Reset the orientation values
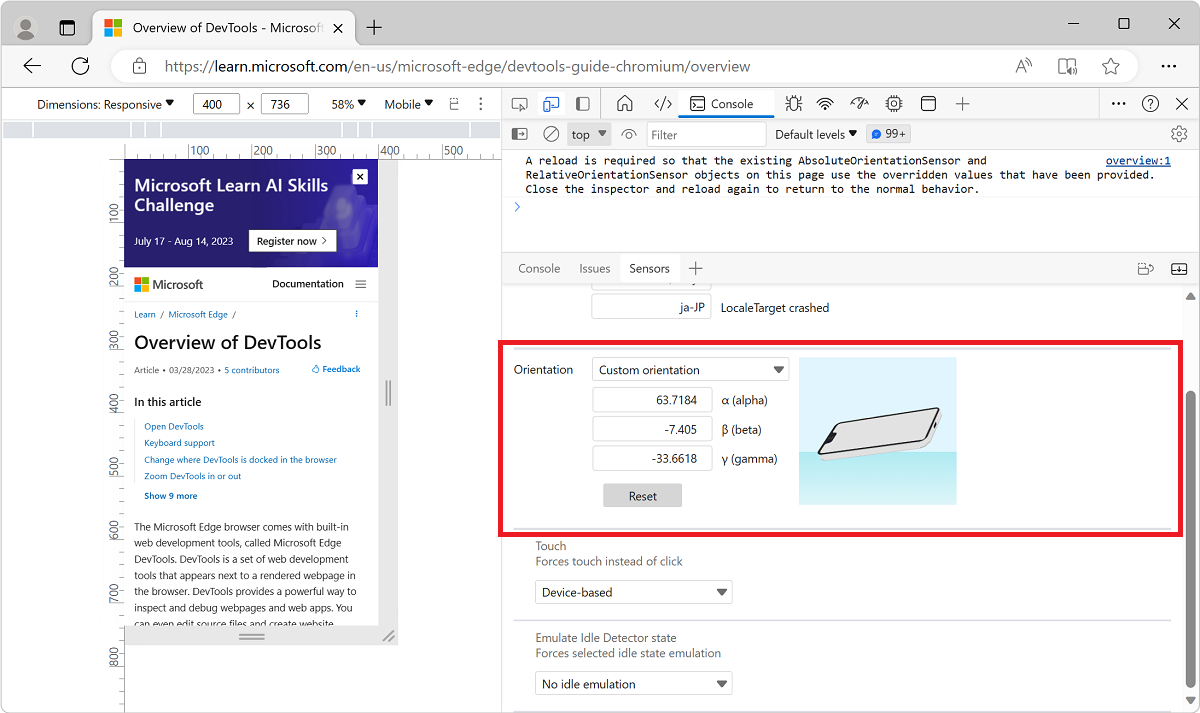 (642, 495)
